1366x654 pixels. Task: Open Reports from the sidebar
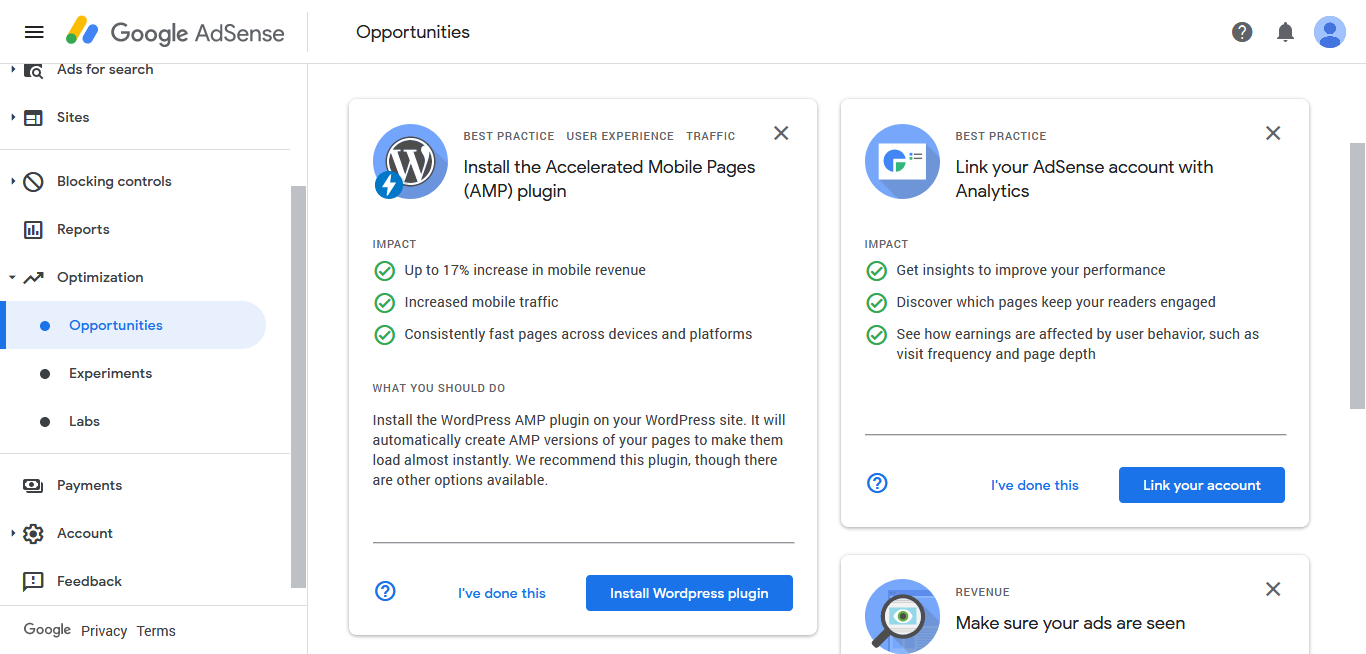tap(83, 229)
